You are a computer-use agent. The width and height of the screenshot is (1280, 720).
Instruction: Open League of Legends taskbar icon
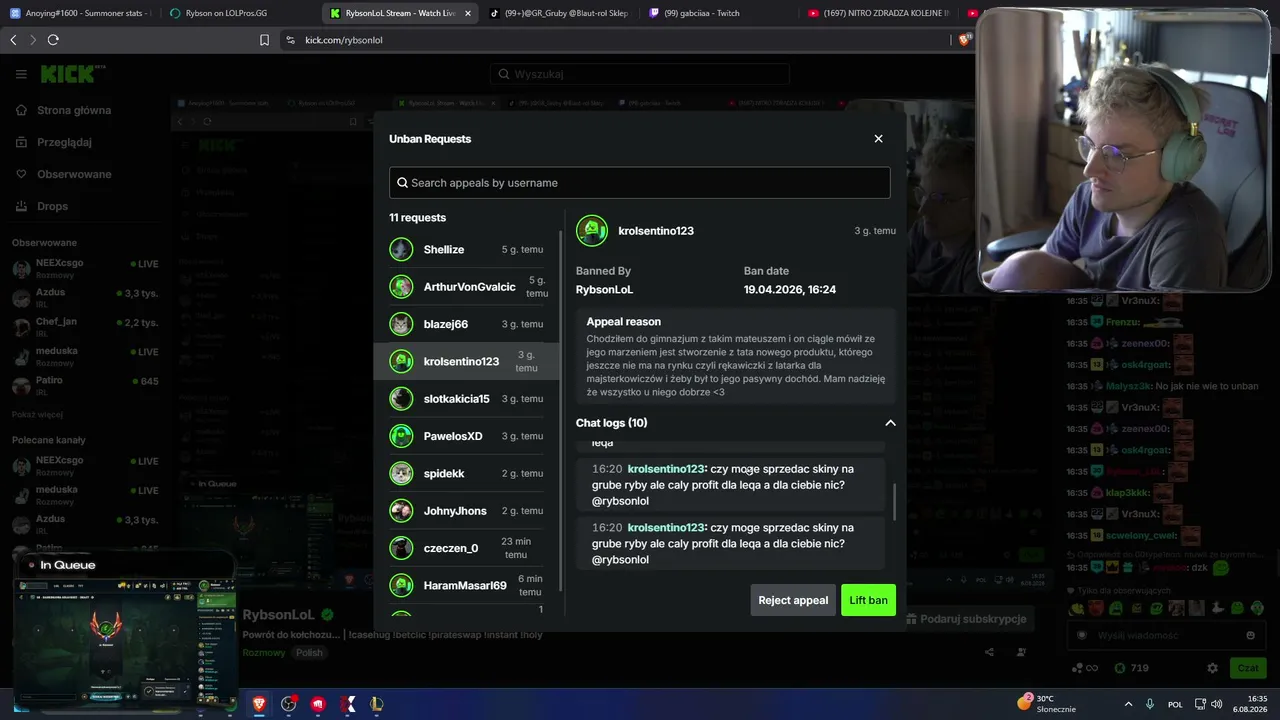[x=377, y=704]
